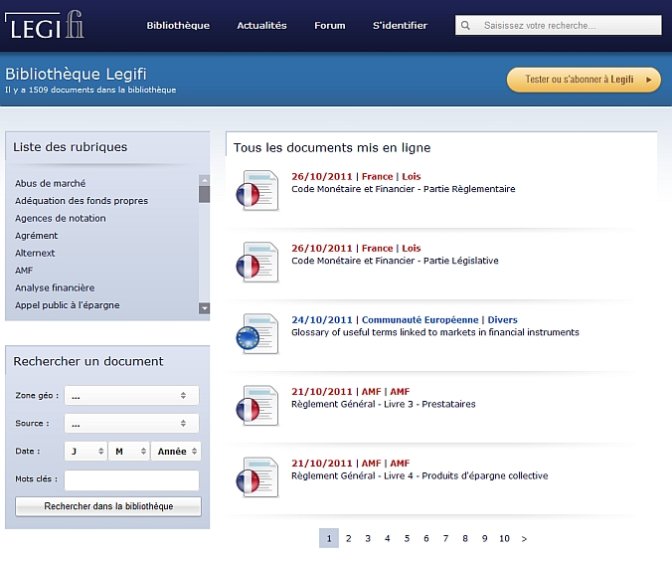Go to page 2
This screenshot has width=672, height=561.
coord(348,539)
